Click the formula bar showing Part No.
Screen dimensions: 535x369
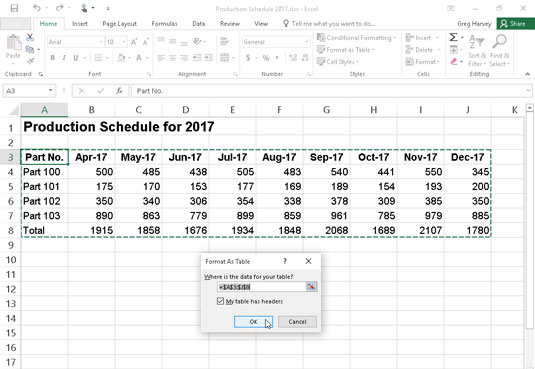(329, 91)
